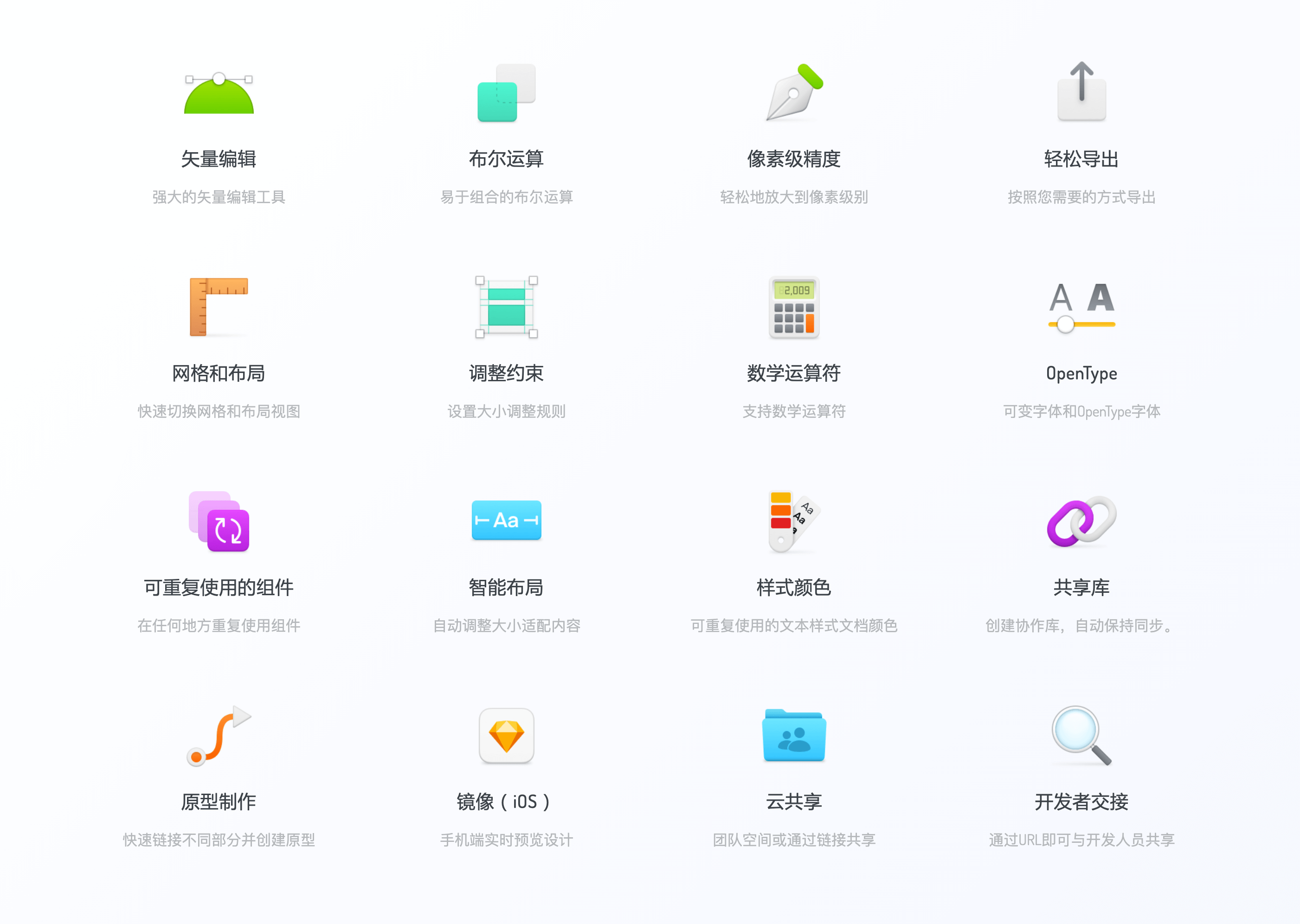Click the teal boolean operations icon
This screenshot has height=924, width=1300.
(506, 93)
